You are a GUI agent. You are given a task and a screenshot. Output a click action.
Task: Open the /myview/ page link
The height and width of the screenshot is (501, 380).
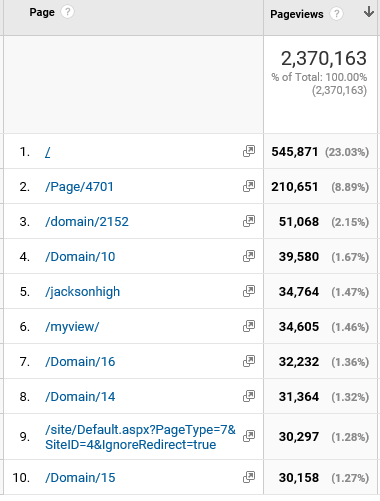tap(72, 327)
